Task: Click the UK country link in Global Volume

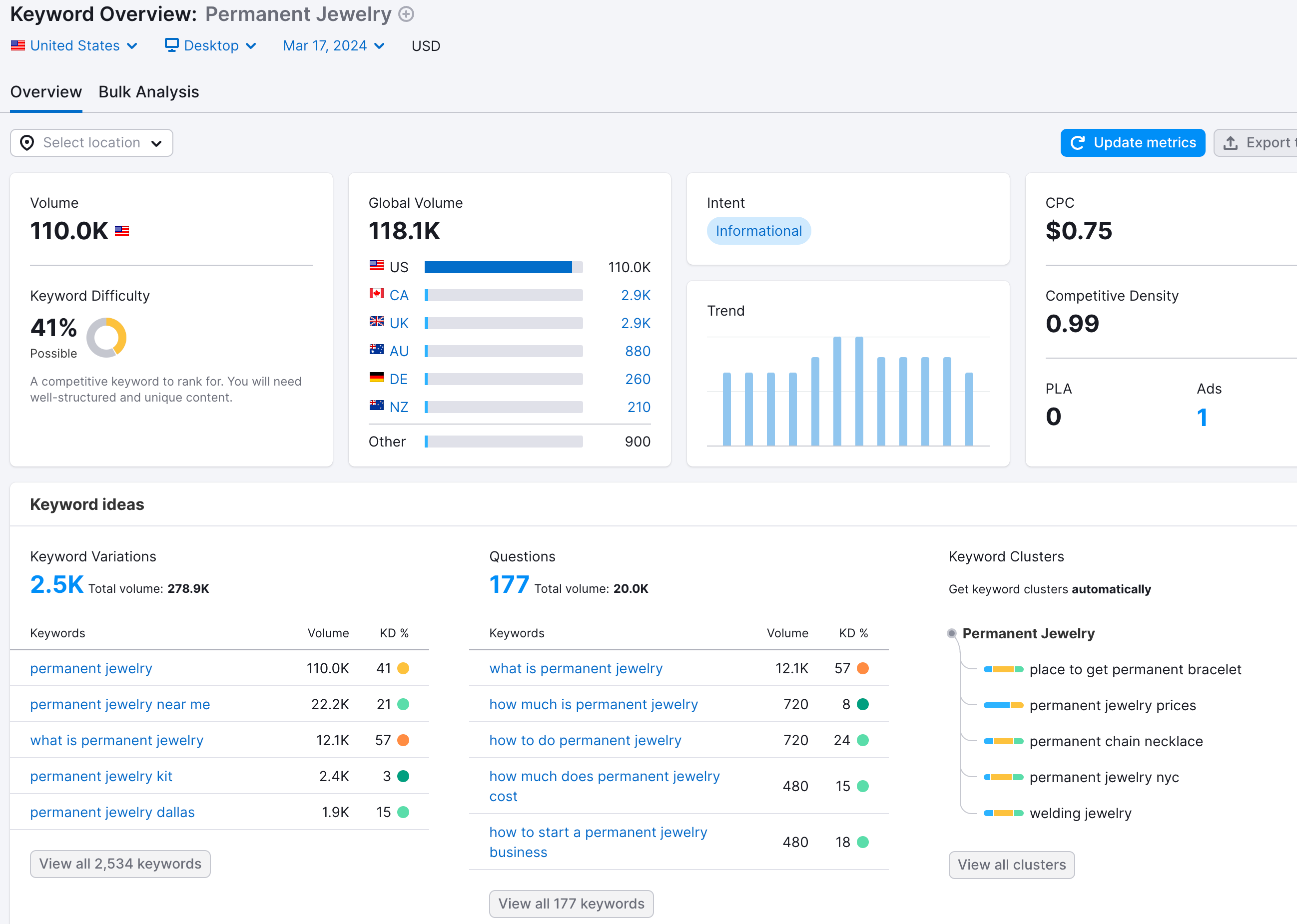Action: [x=399, y=323]
